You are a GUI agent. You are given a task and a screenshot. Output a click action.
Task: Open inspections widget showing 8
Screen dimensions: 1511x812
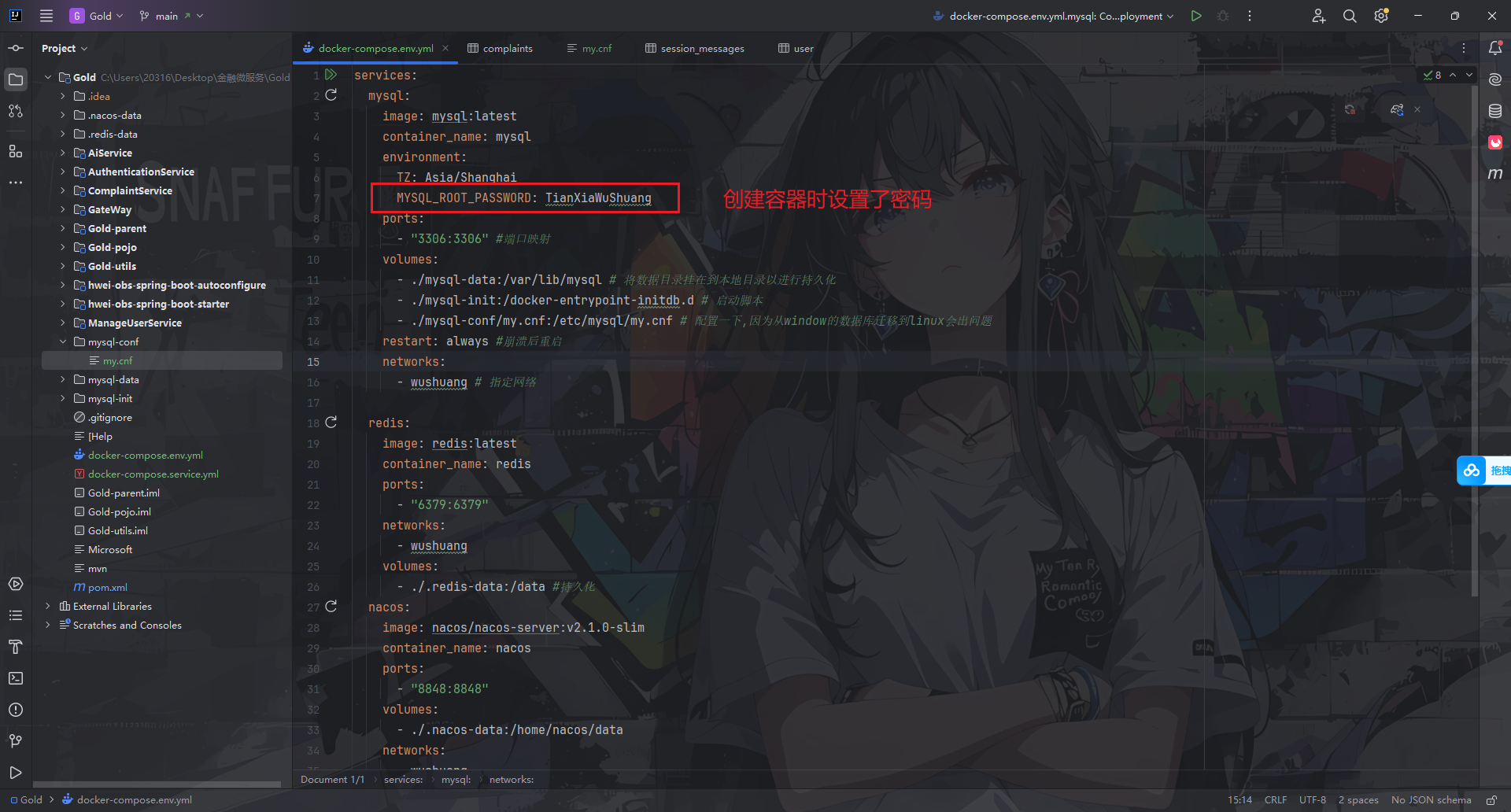click(x=1432, y=75)
